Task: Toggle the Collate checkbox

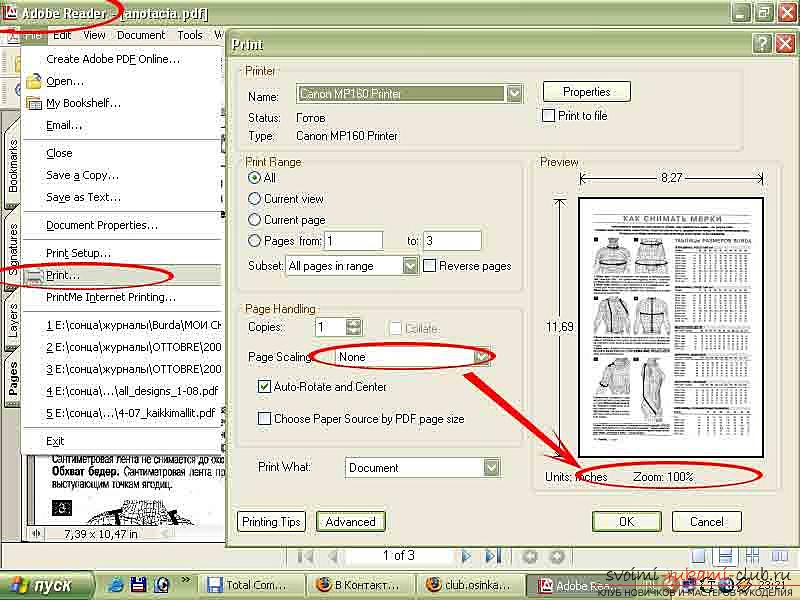Action: point(395,328)
